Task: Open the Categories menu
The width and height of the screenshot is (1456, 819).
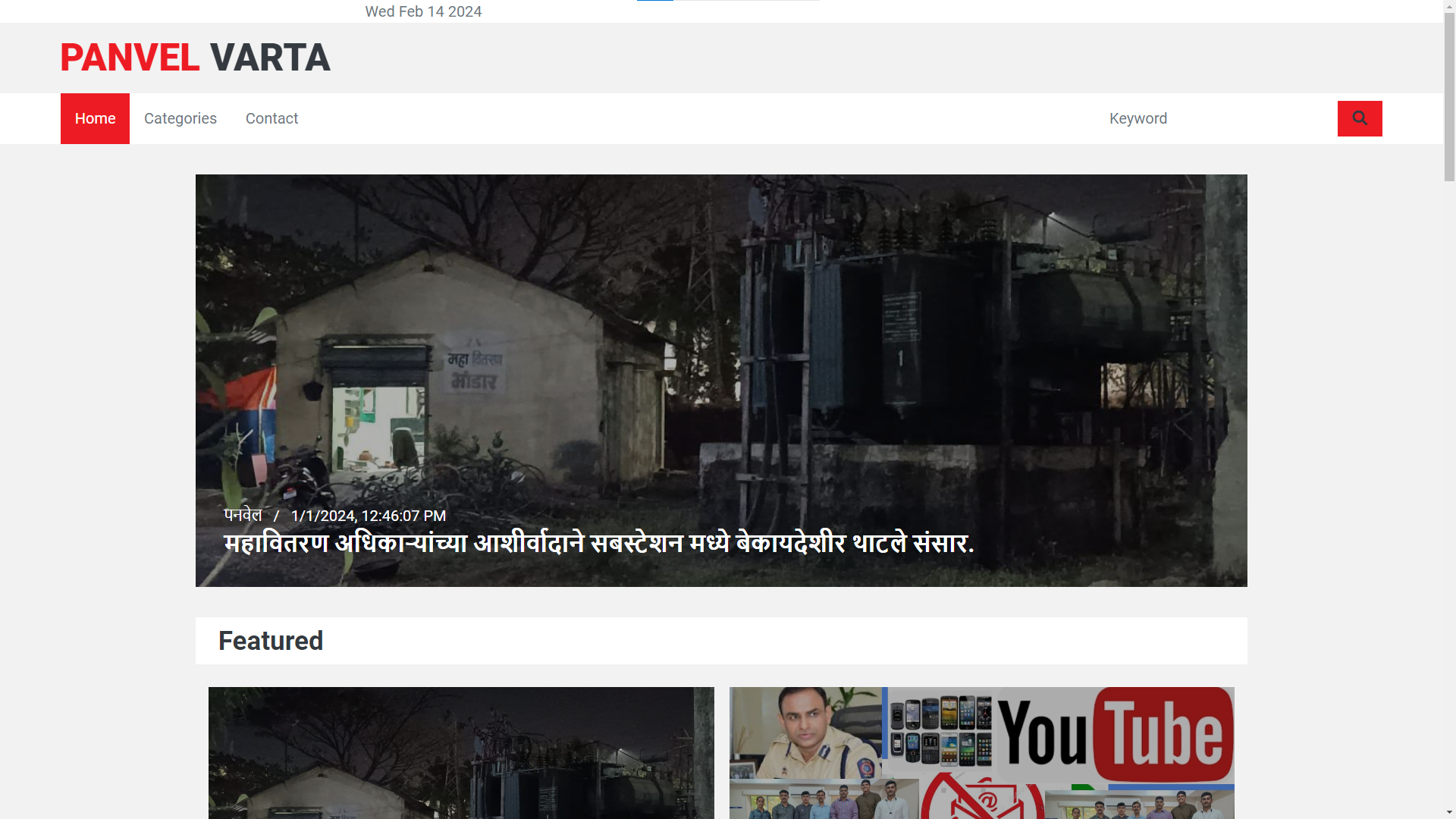Action: (180, 118)
